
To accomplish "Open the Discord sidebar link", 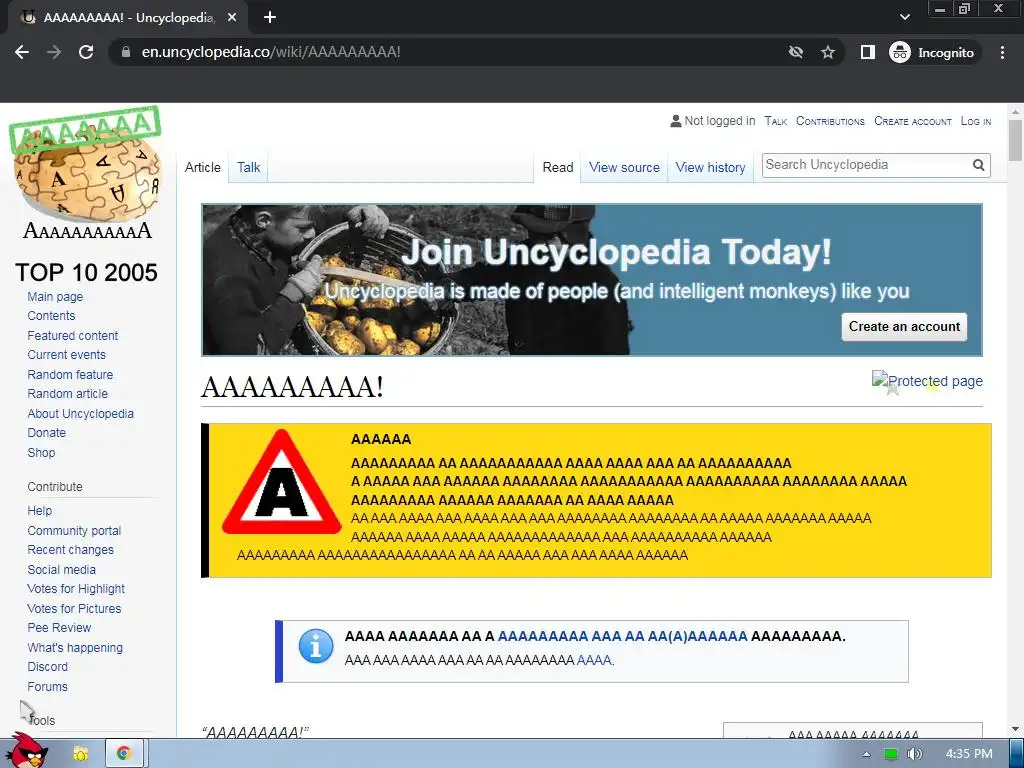I will tap(47, 667).
